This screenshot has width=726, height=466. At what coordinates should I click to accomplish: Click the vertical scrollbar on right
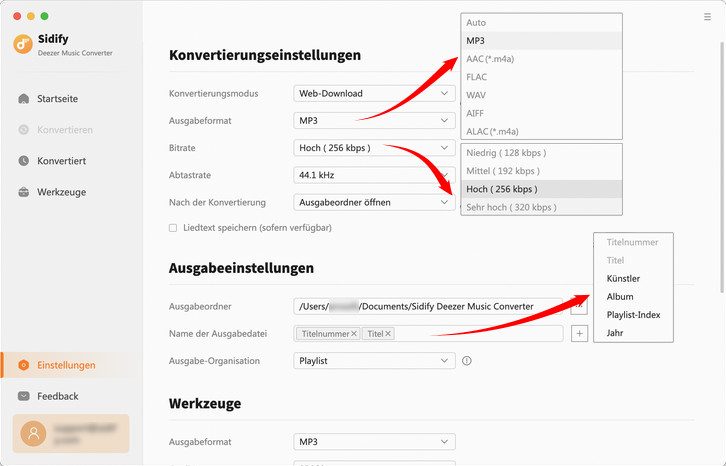pos(721,167)
